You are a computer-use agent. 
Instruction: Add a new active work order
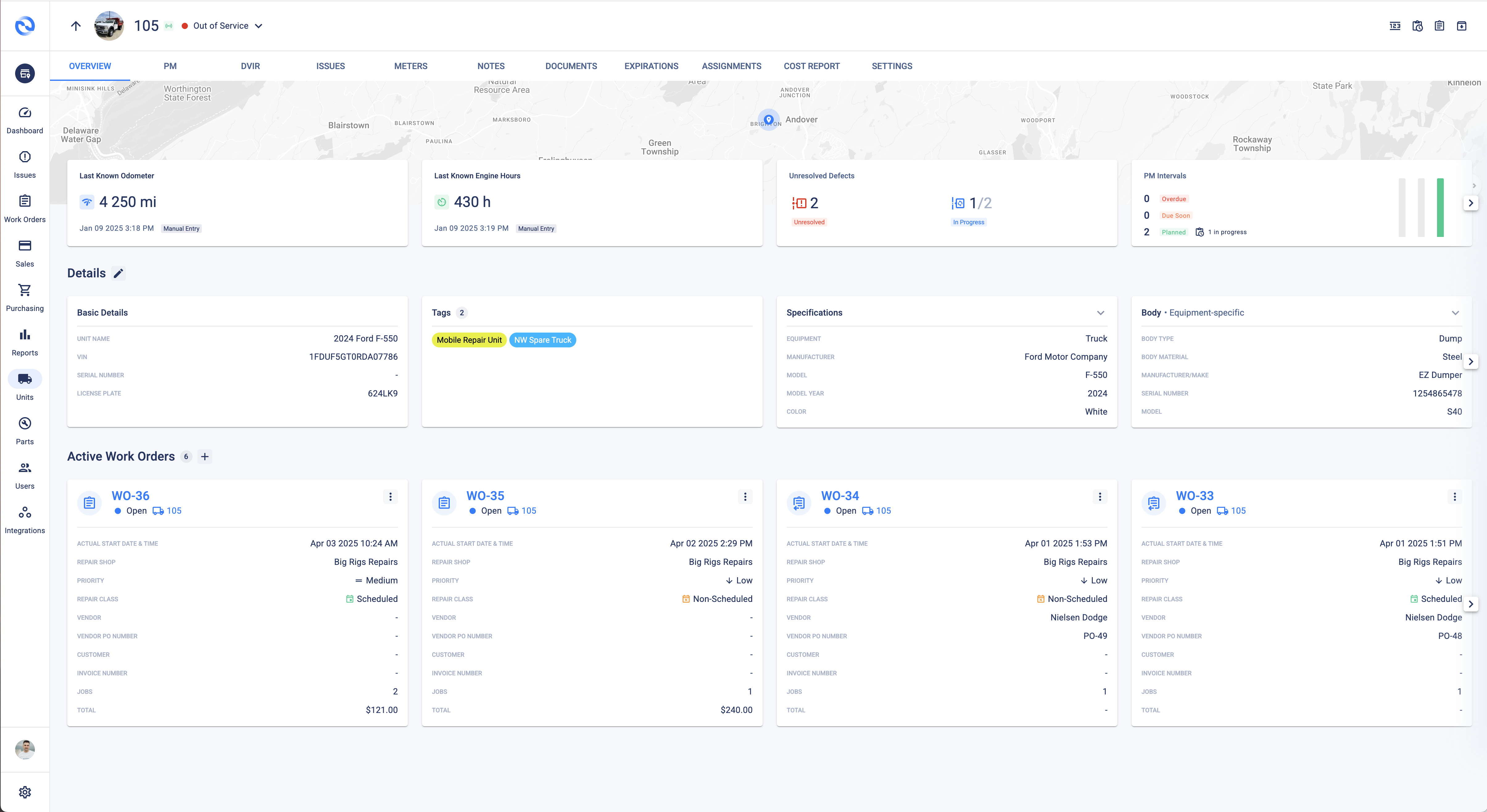tap(205, 457)
